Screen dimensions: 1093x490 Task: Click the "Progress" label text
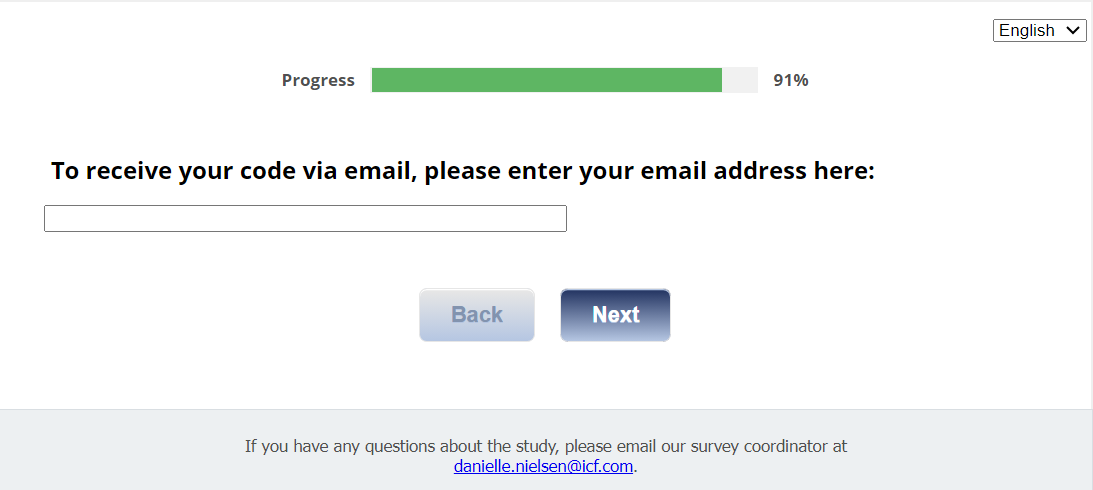click(x=318, y=81)
